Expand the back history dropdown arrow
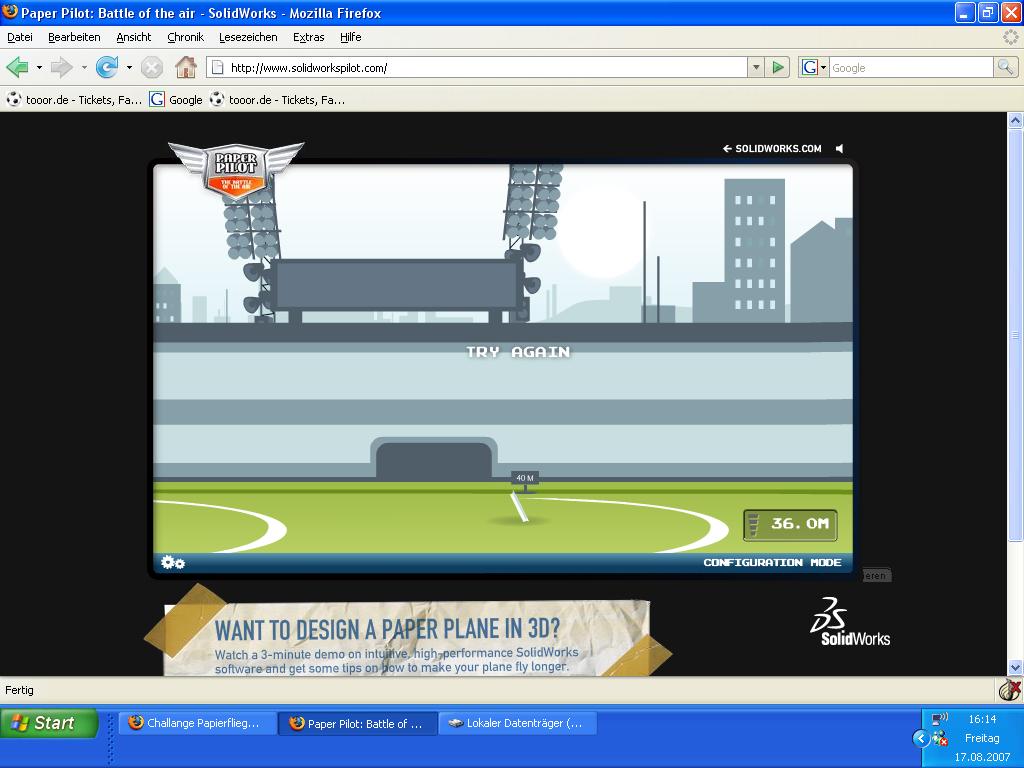Screen dimensions: 1024x768 pyautogui.click(x=39, y=67)
